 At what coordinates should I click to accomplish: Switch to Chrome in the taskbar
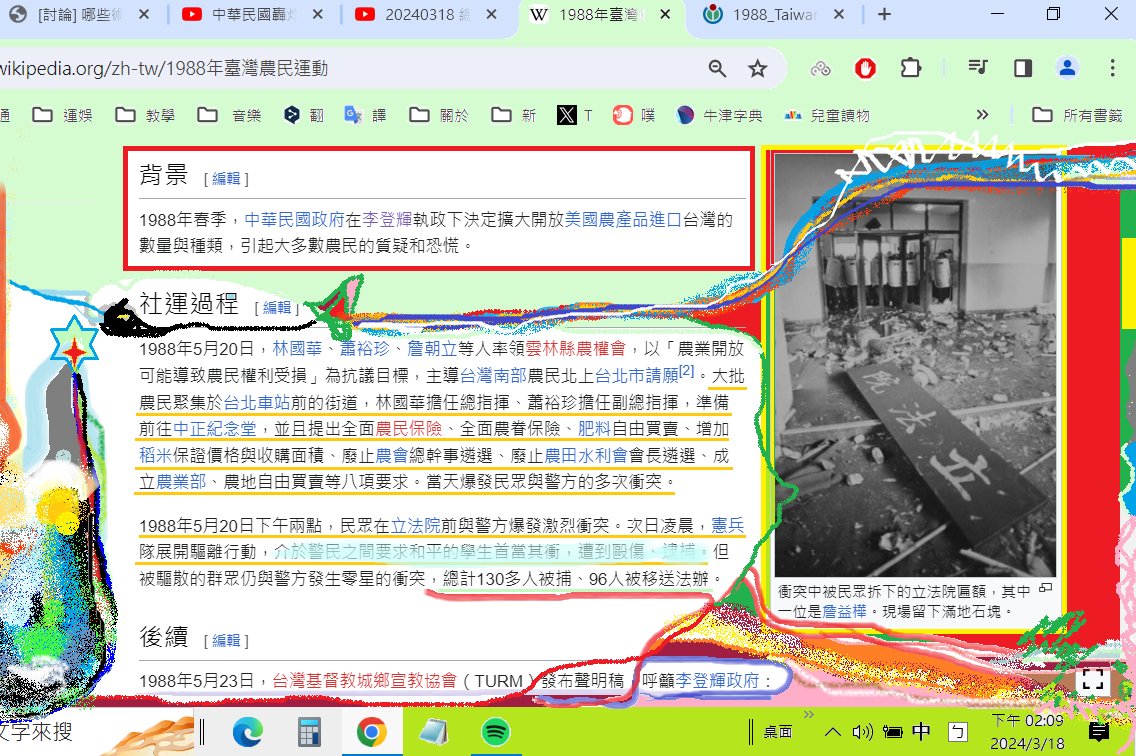point(371,732)
